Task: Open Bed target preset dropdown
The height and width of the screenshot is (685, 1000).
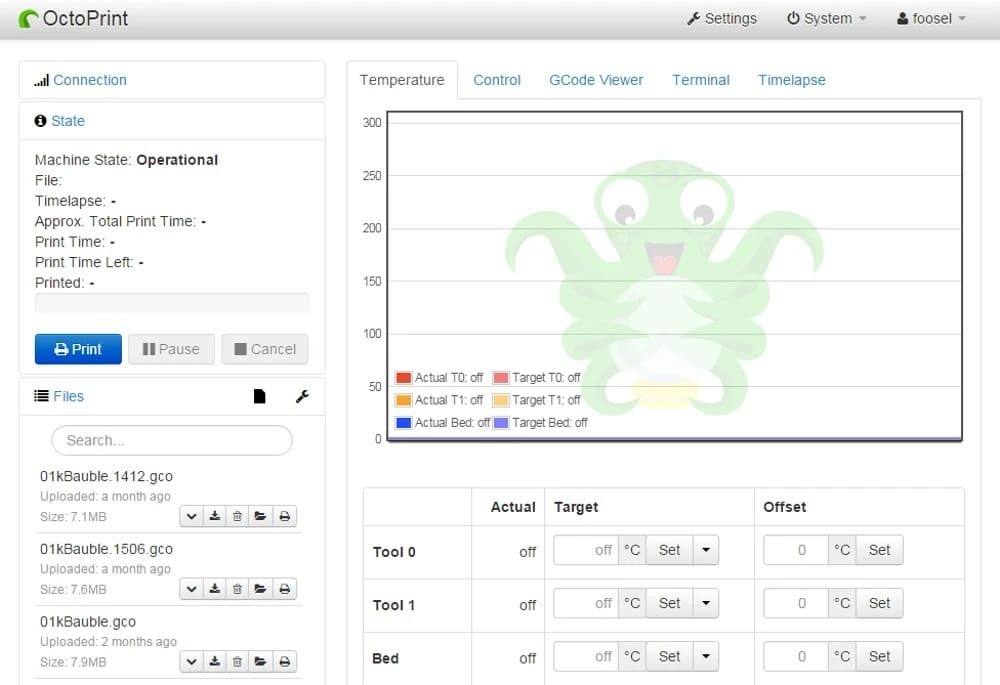Action: pos(706,656)
